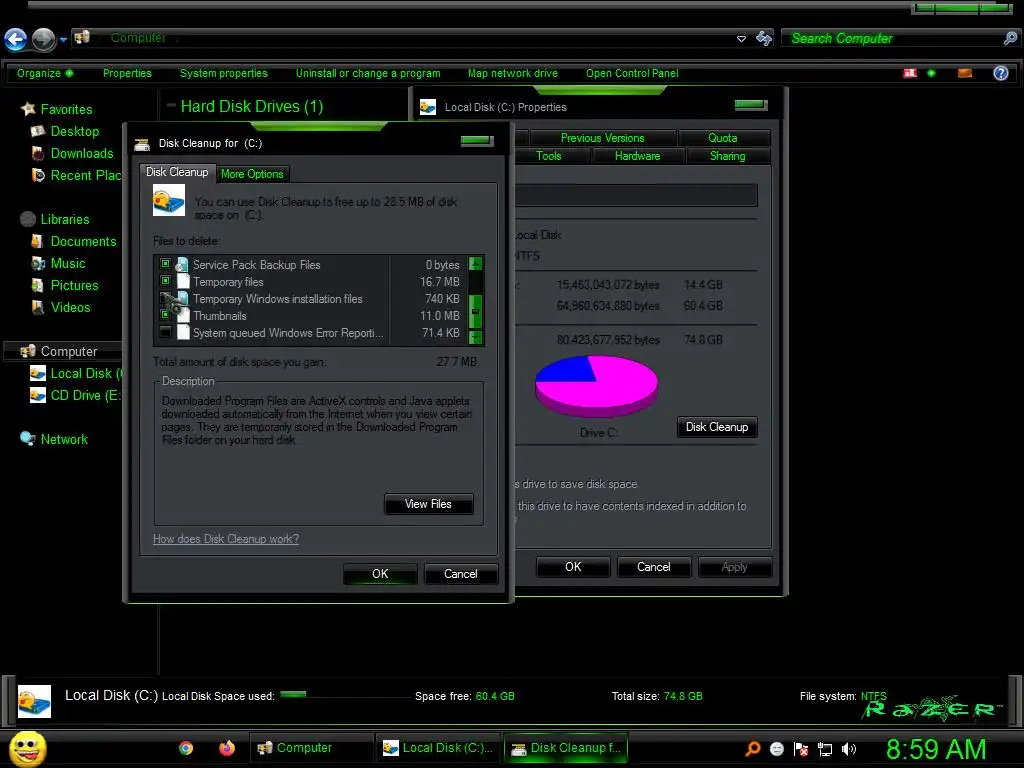The image size is (1024, 768).
Task: Open the Hardware tab in Properties
Action: tap(637, 155)
